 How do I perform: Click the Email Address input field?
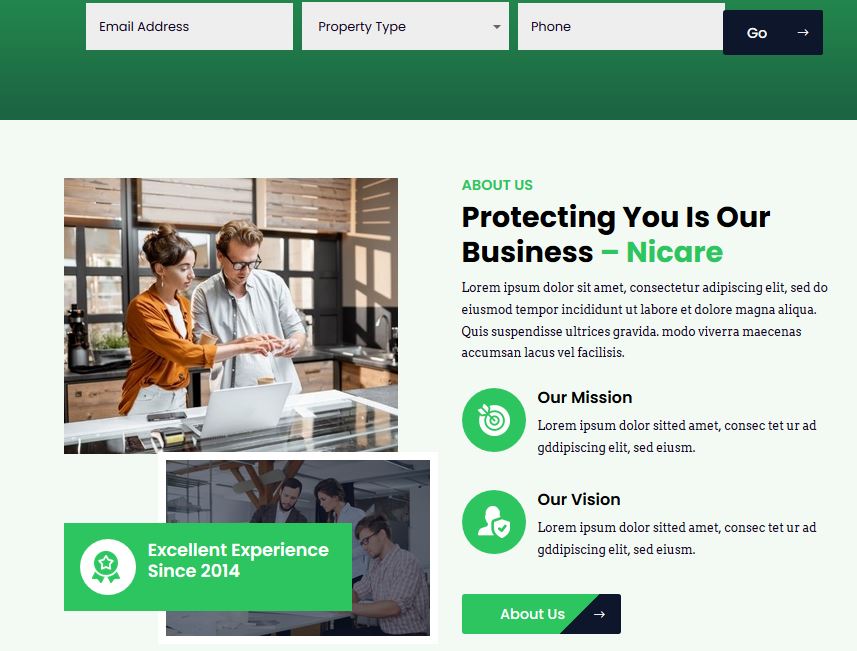point(189,26)
